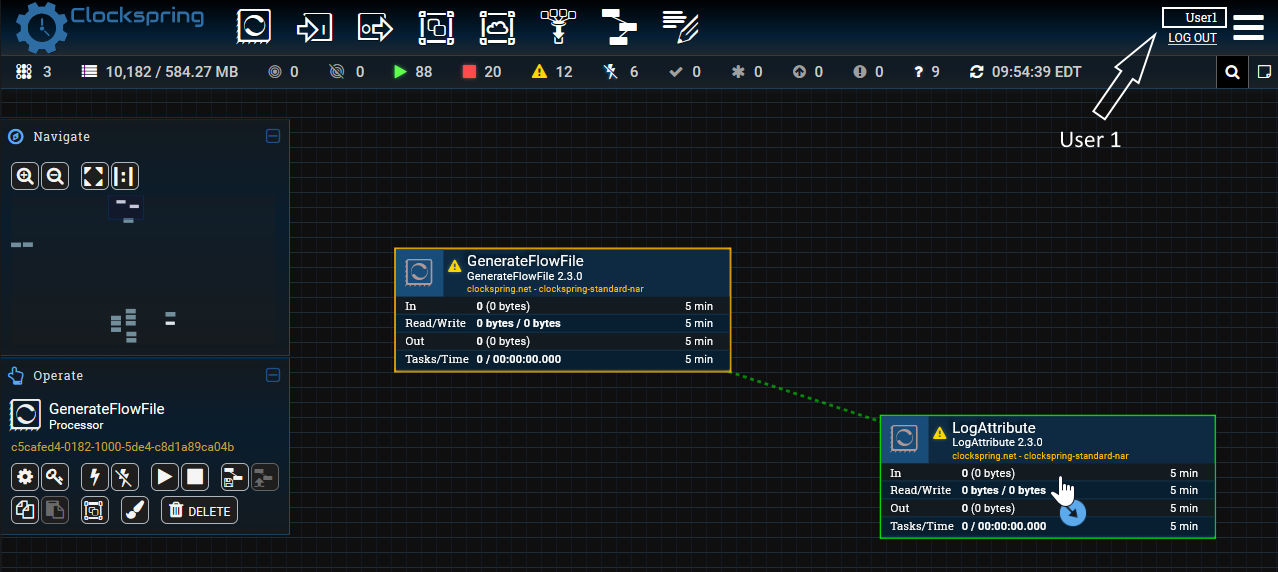1278x572 pixels.
Task: Show flow at actual size
Action: coord(125,177)
